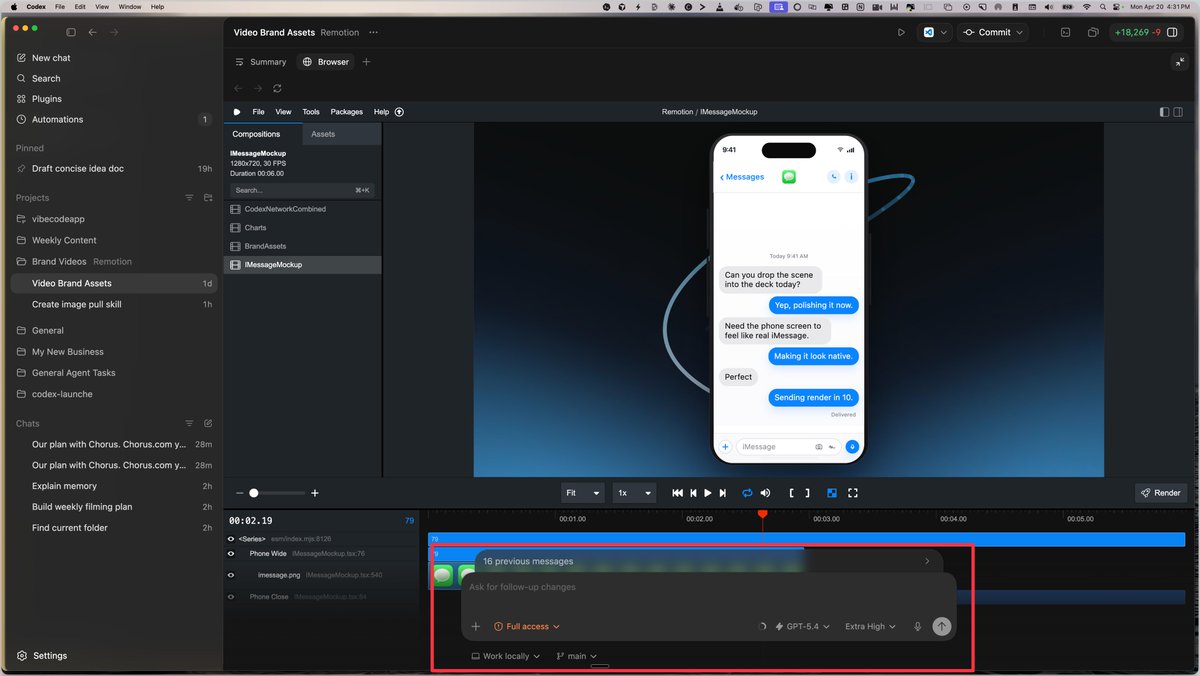Toggle visibility of the imessage.png track
The image size is (1200, 676).
tap(231, 575)
